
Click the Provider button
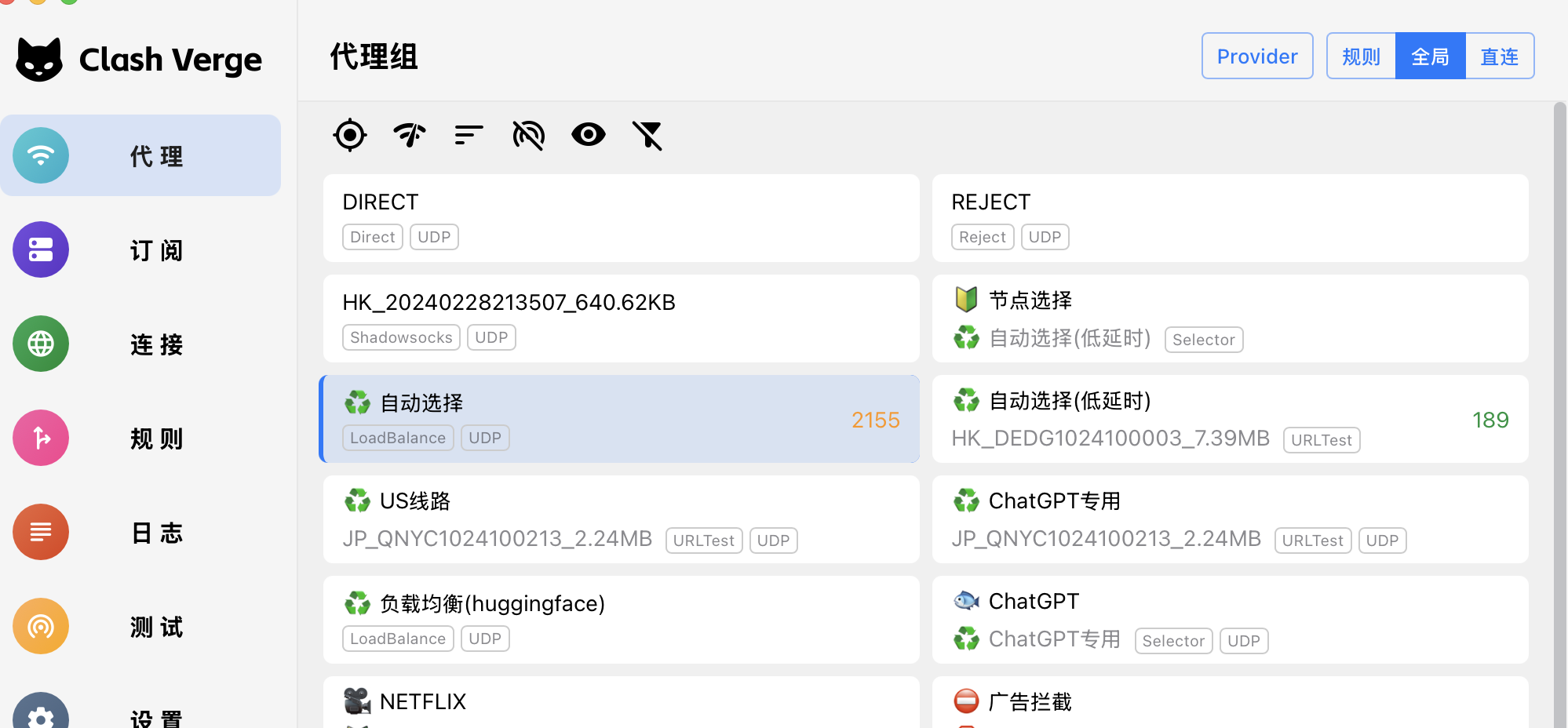tap(1256, 56)
